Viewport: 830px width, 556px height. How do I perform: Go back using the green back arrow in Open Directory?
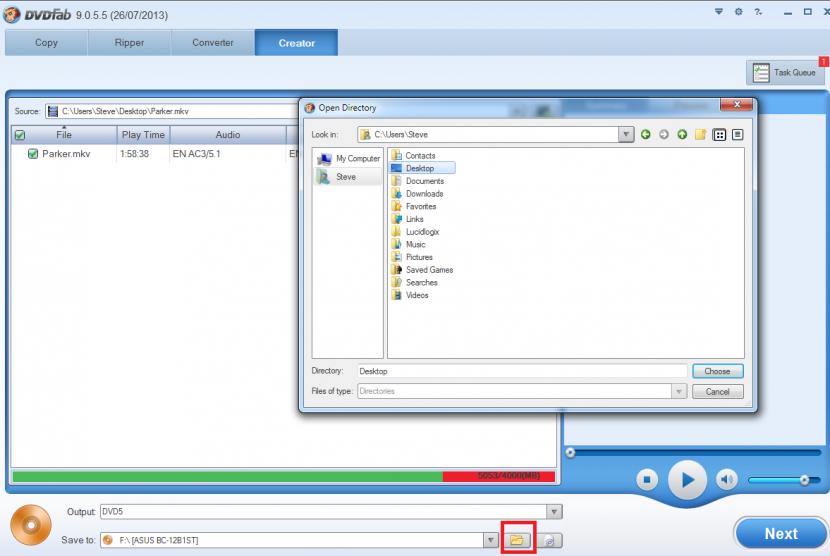click(x=645, y=134)
